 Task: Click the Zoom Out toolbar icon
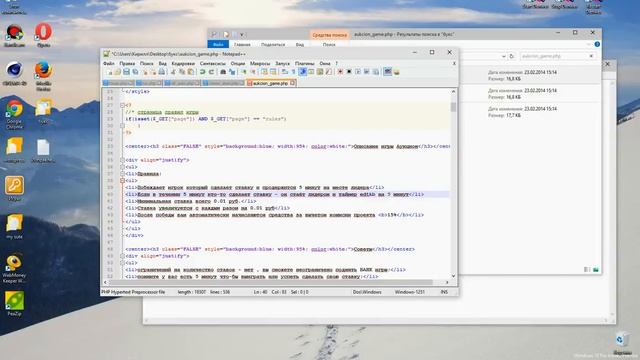[x=253, y=72]
